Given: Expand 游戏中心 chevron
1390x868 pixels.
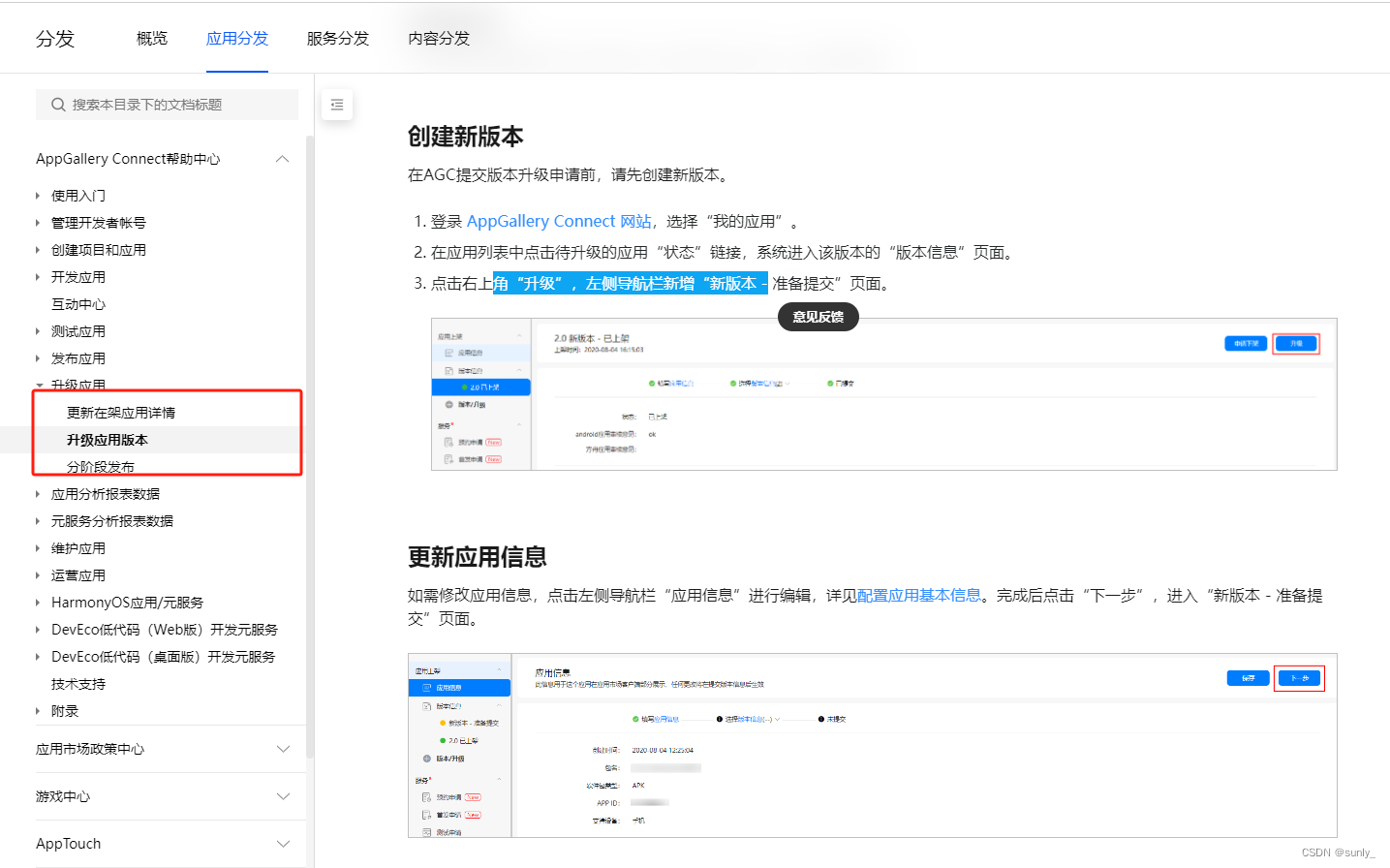Looking at the screenshot, I should 283,796.
